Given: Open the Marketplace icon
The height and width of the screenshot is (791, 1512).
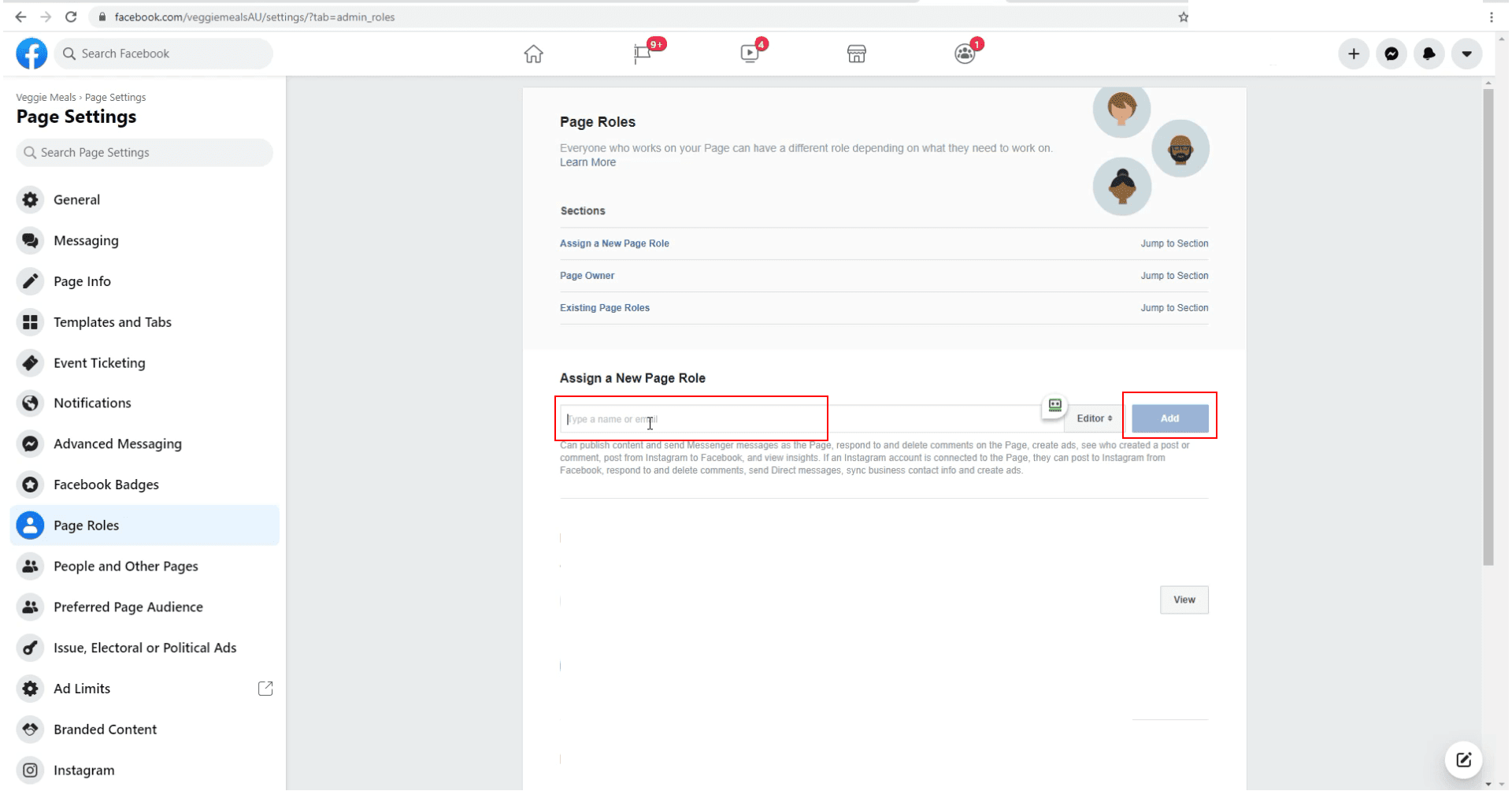Looking at the screenshot, I should click(856, 54).
